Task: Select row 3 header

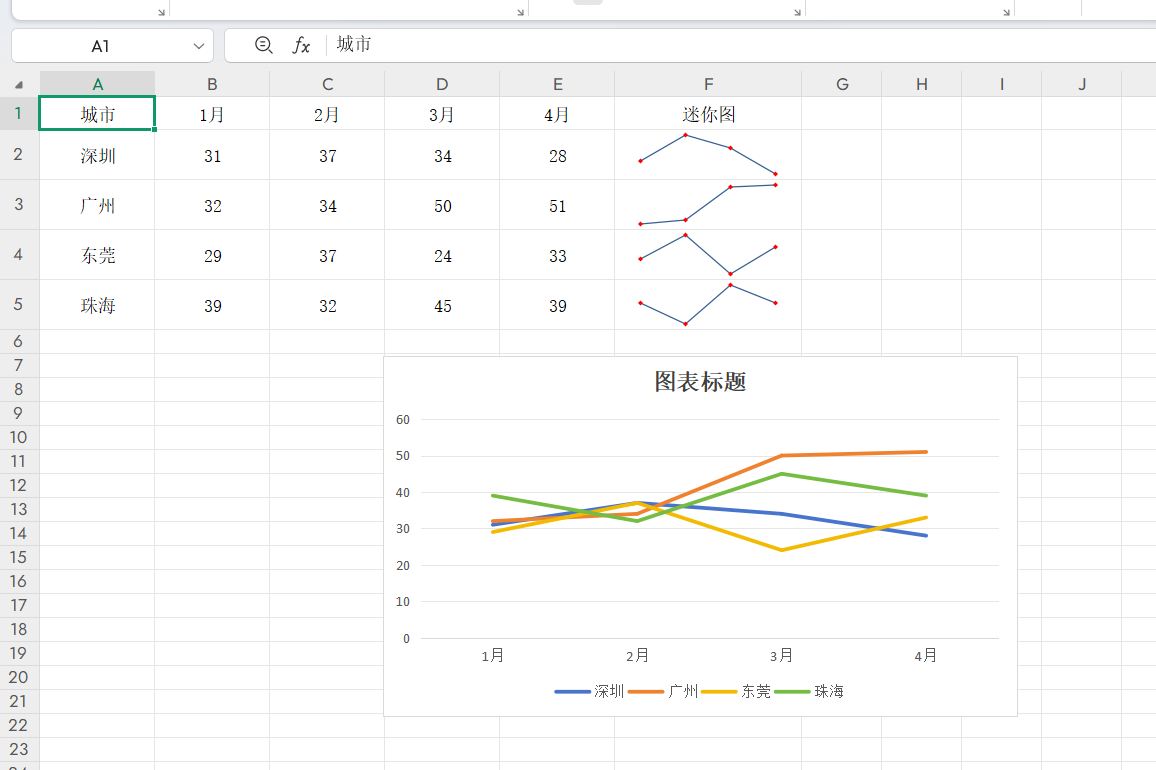Action: pyautogui.click(x=19, y=204)
